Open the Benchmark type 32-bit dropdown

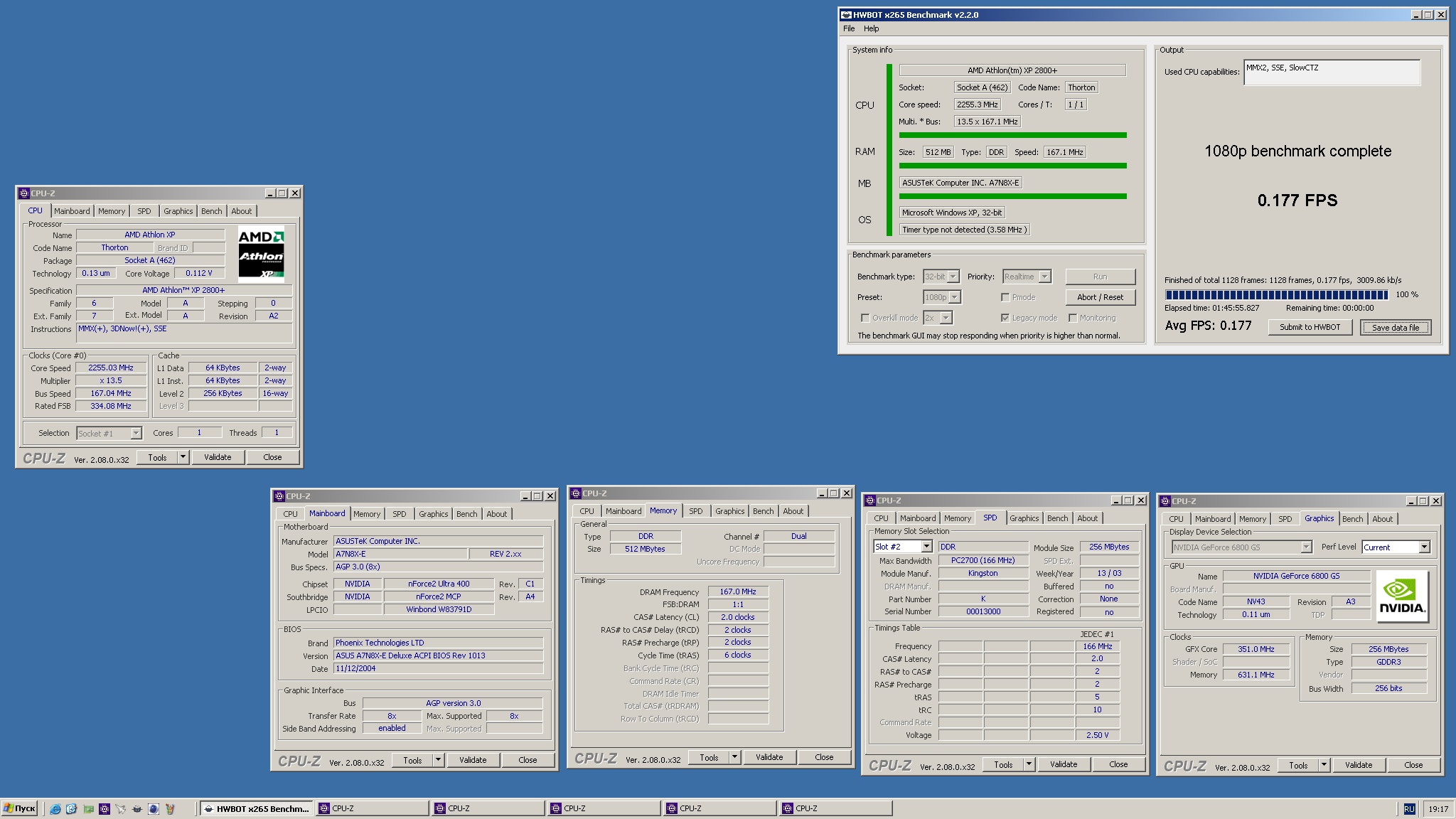point(941,277)
